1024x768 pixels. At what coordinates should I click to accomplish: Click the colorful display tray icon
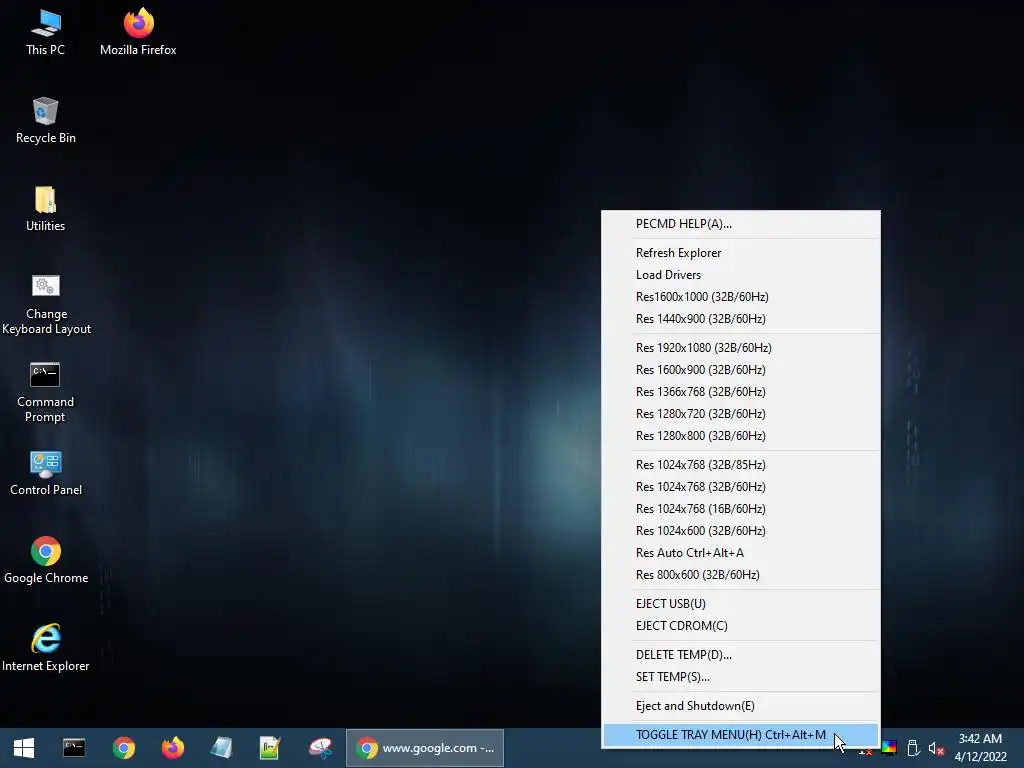pos(889,748)
